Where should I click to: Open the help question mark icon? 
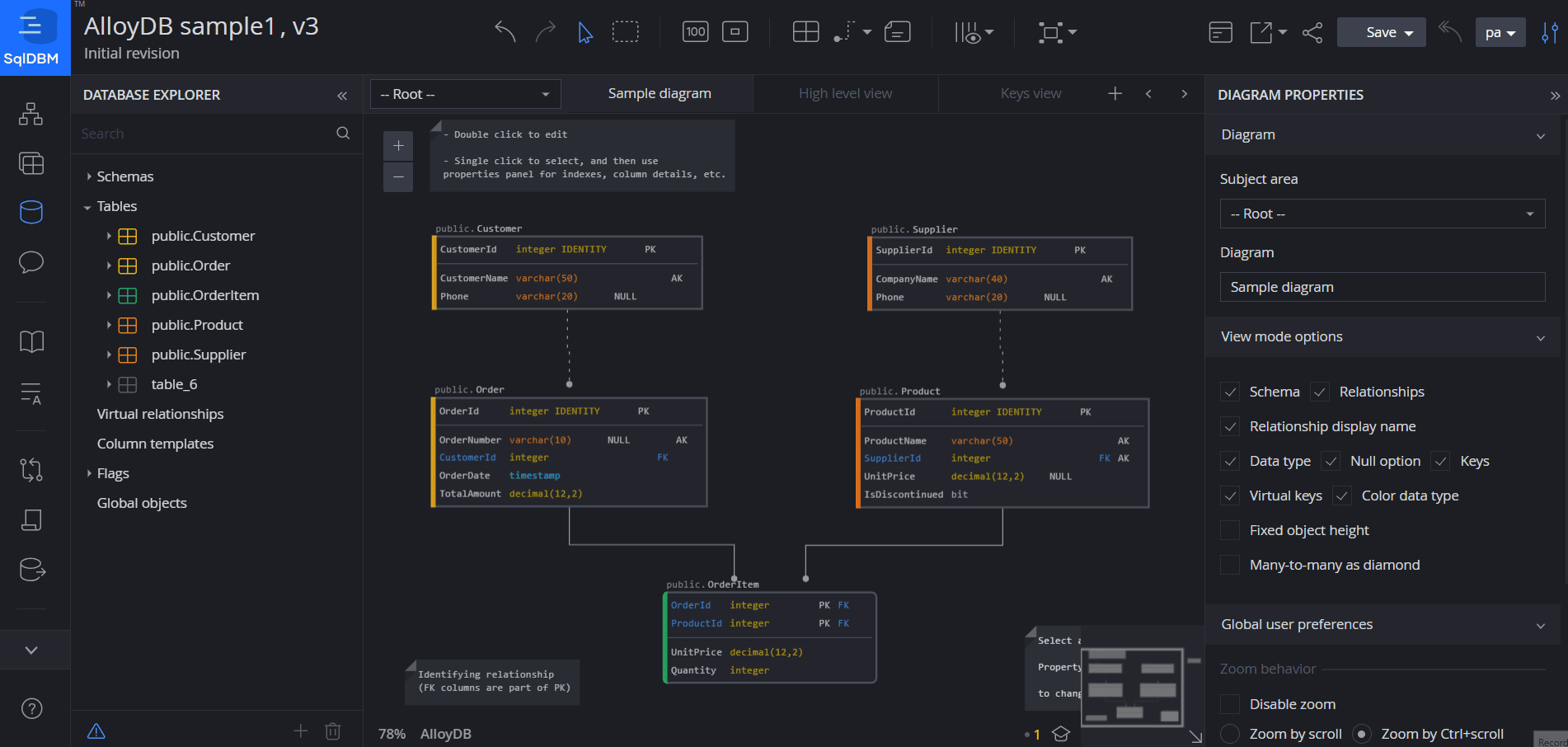click(31, 708)
